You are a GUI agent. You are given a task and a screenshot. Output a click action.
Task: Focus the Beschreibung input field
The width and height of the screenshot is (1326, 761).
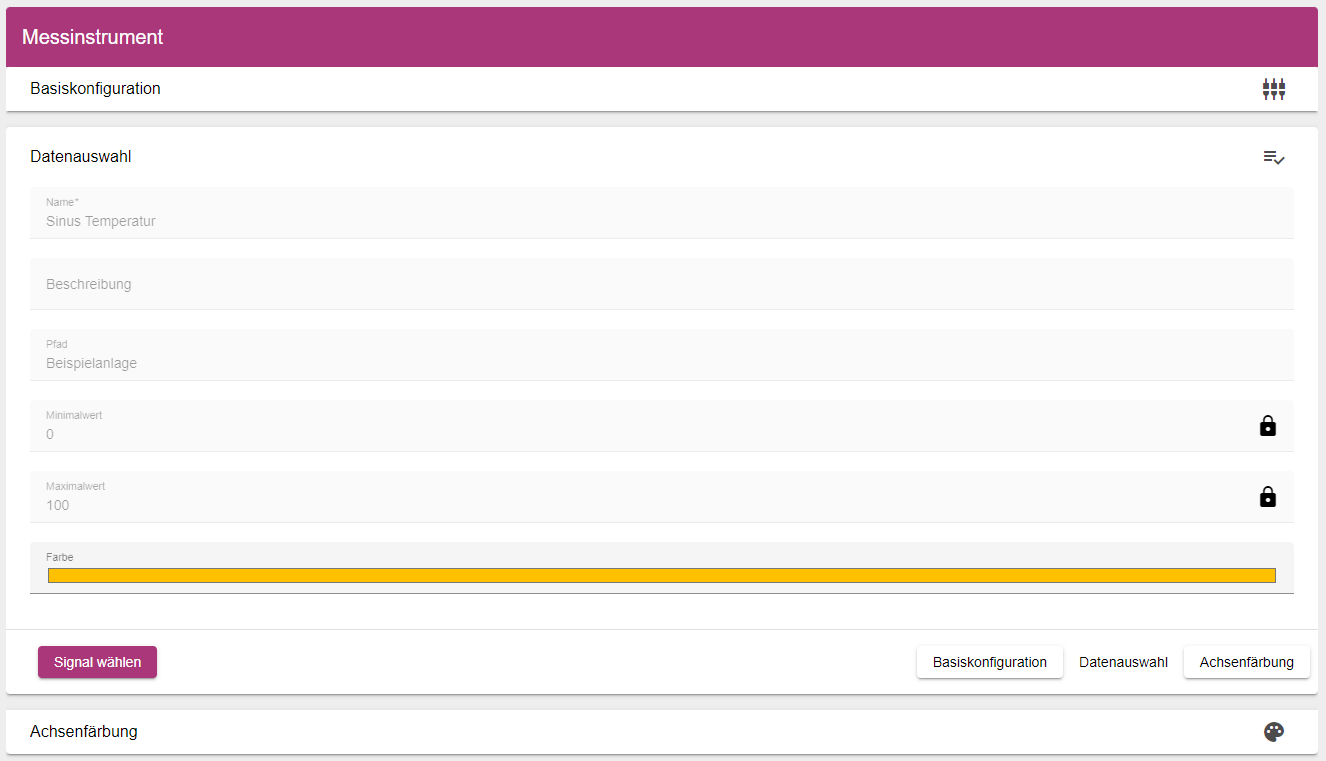point(640,284)
